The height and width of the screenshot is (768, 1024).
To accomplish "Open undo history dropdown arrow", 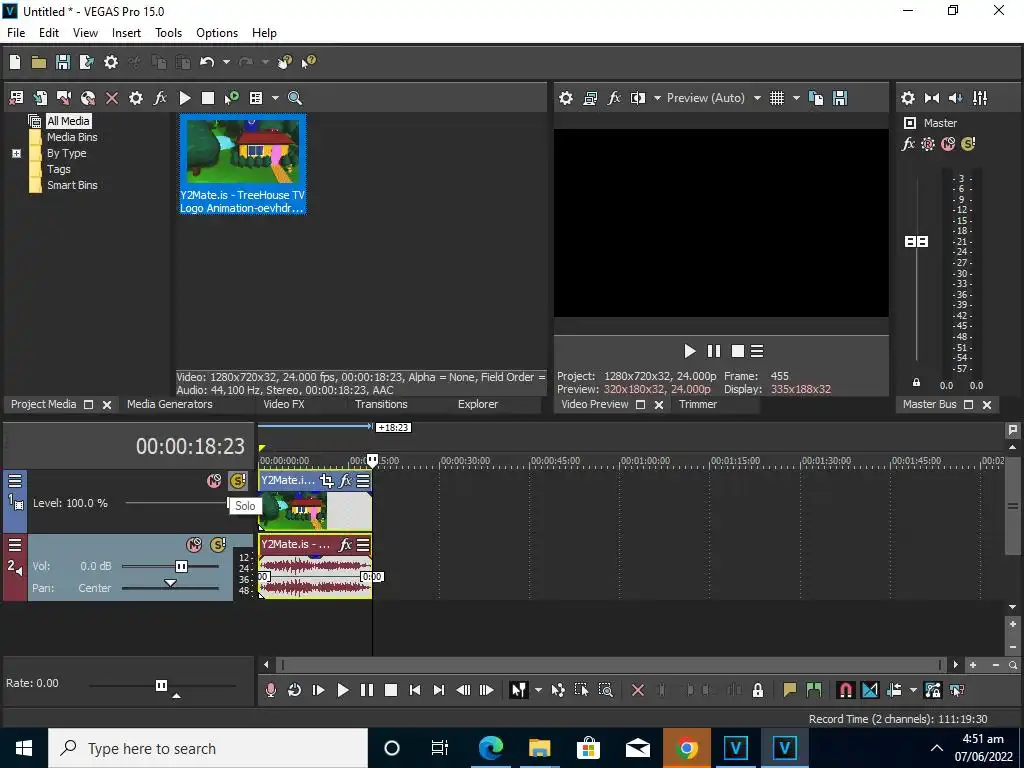I will pos(226,62).
